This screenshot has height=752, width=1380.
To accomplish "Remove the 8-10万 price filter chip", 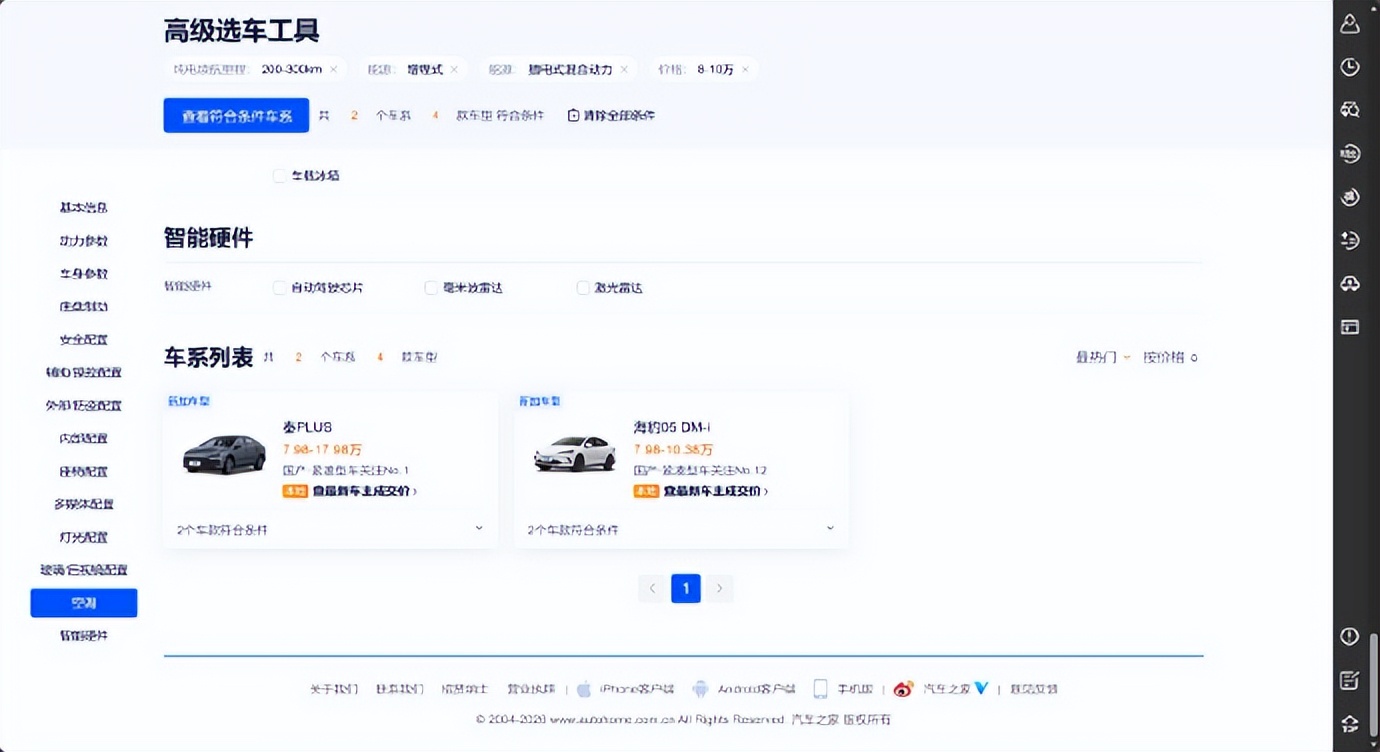I will pos(744,70).
